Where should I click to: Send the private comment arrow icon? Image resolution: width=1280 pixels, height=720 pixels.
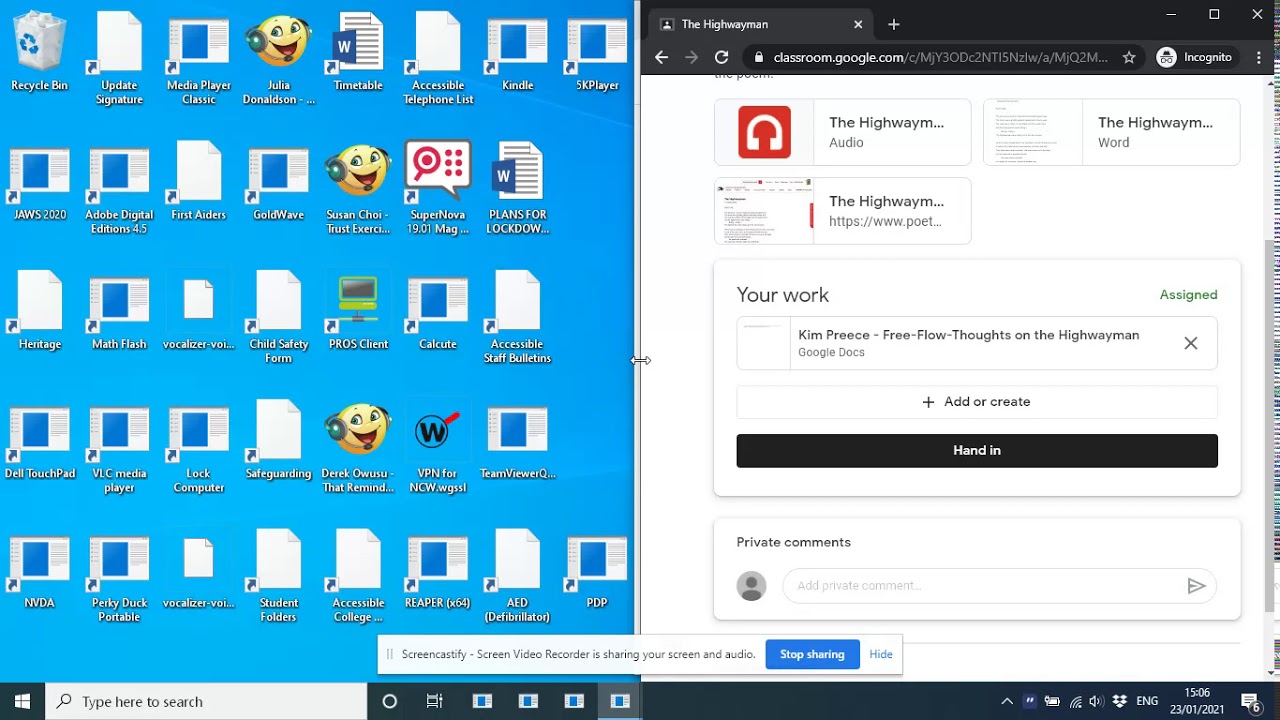coord(1196,586)
